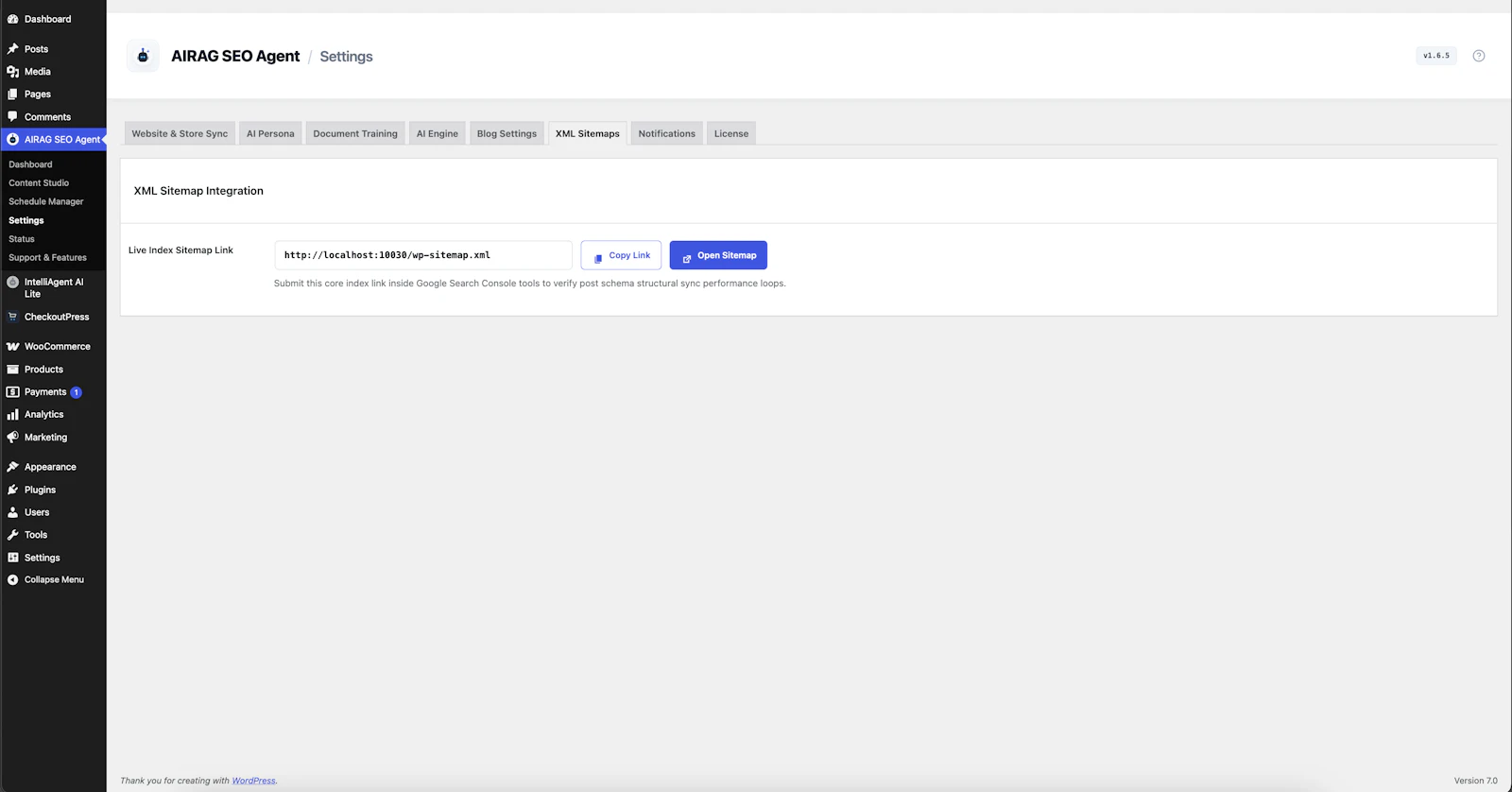Open the AI Persona tab
1512x792 pixels.
270,133
